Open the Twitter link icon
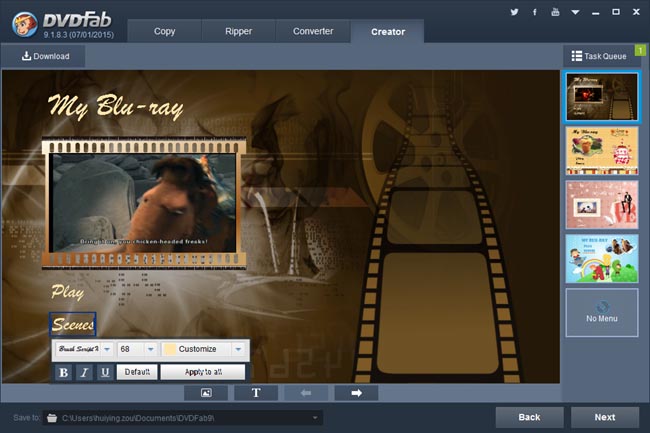 (x=514, y=12)
